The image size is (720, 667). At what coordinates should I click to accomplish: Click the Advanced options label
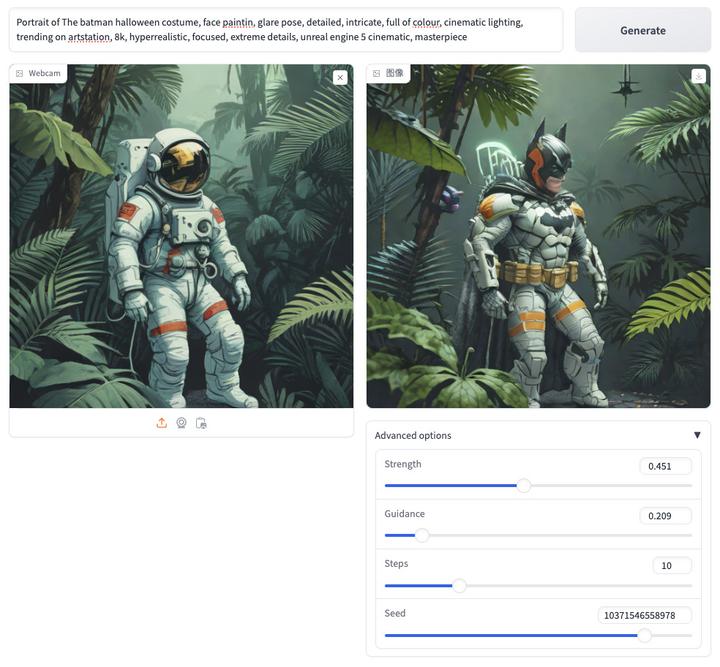(413, 435)
